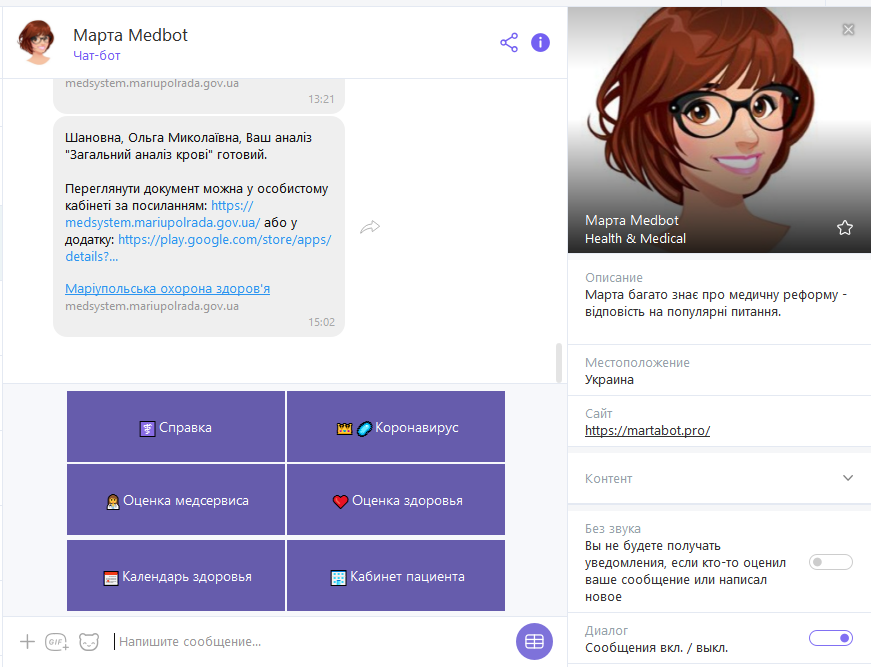Choose the Коронавирус bot menu button
The image size is (871, 667).
pos(396,427)
